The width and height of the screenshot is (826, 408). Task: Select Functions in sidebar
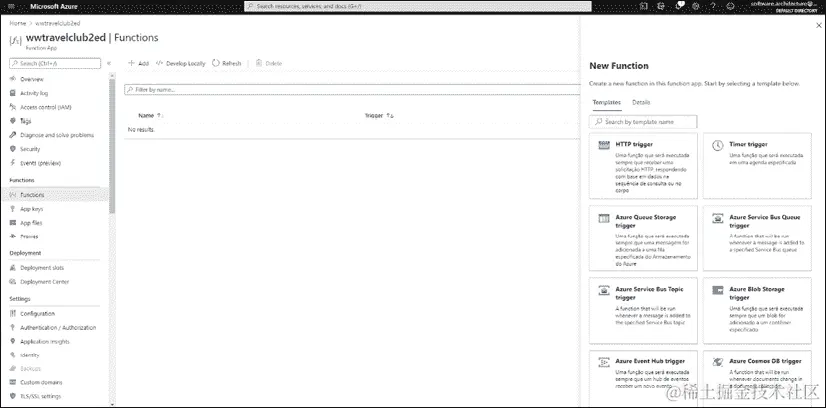[x=55, y=195]
